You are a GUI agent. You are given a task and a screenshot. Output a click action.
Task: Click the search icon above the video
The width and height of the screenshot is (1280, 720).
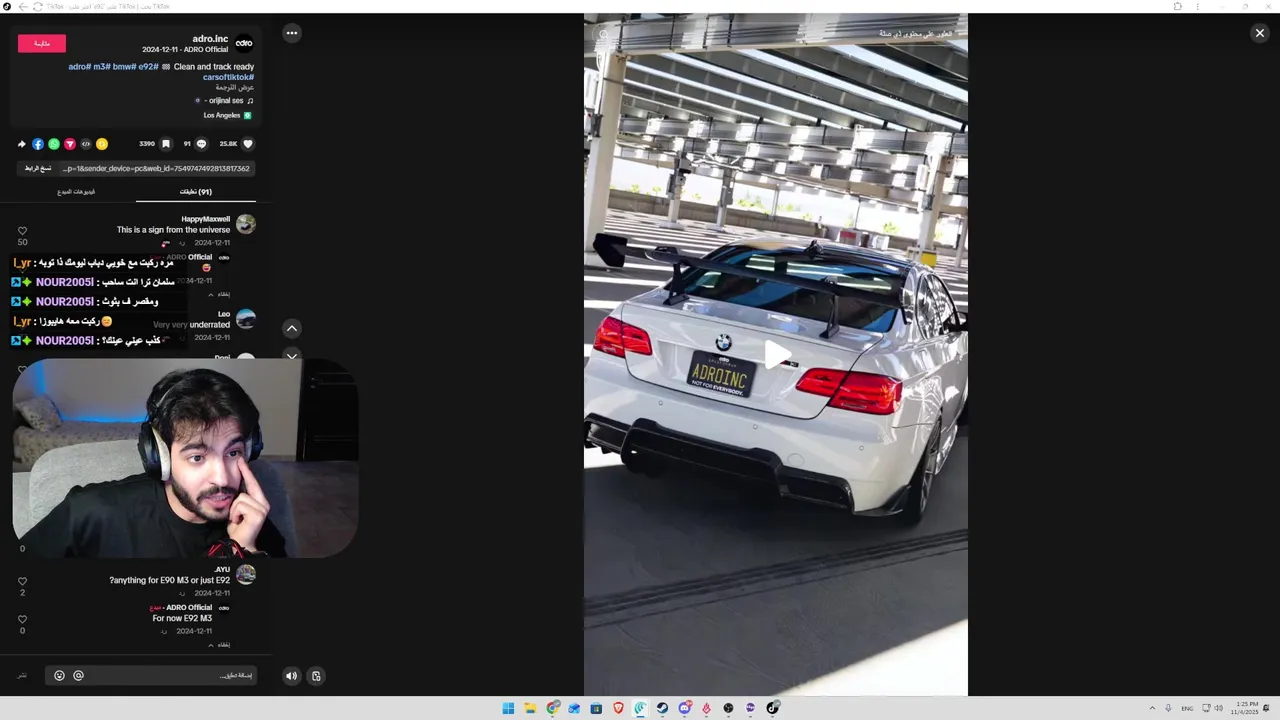point(603,34)
